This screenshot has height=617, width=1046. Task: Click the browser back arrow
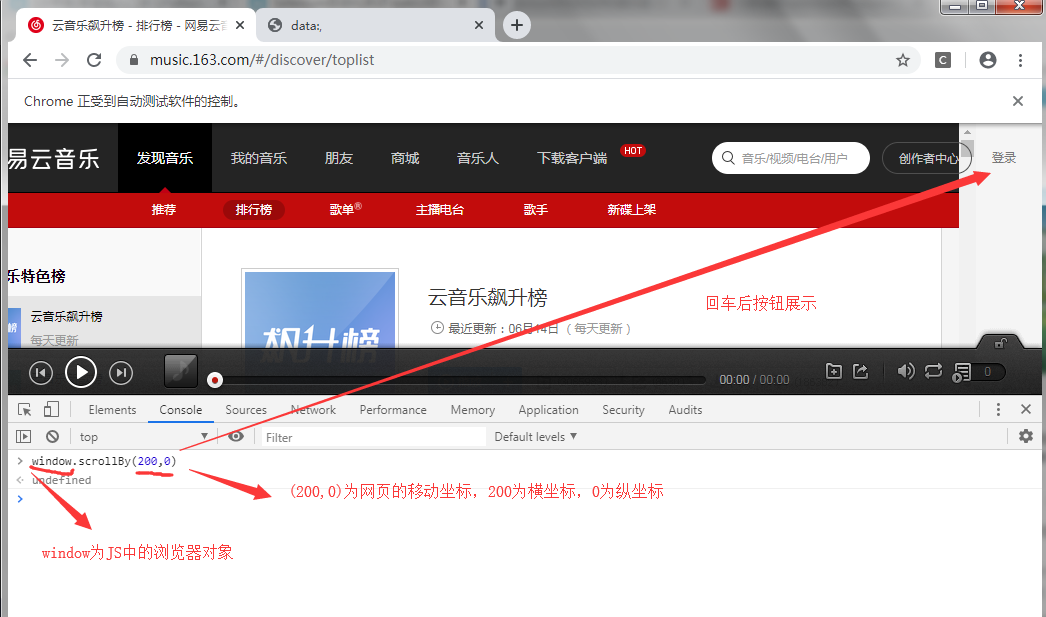30,60
